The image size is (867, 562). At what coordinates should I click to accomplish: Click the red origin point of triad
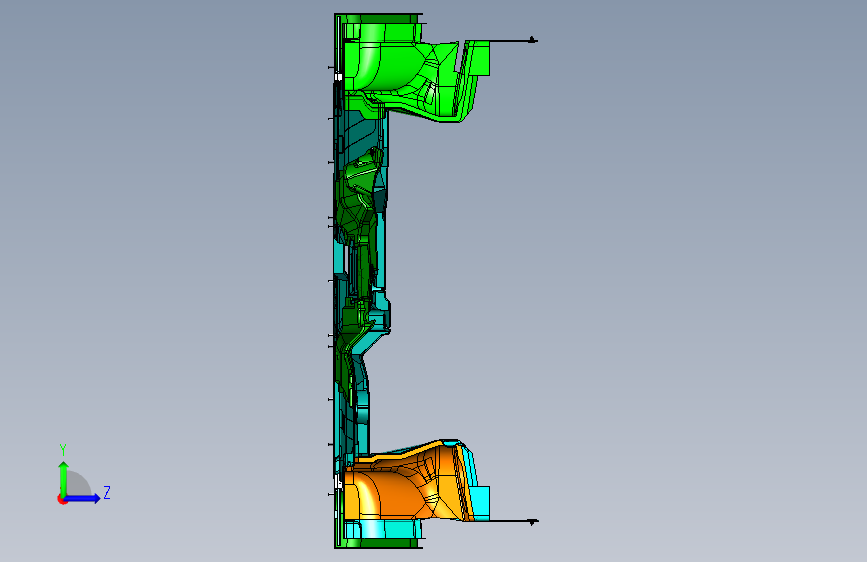tap(62, 499)
